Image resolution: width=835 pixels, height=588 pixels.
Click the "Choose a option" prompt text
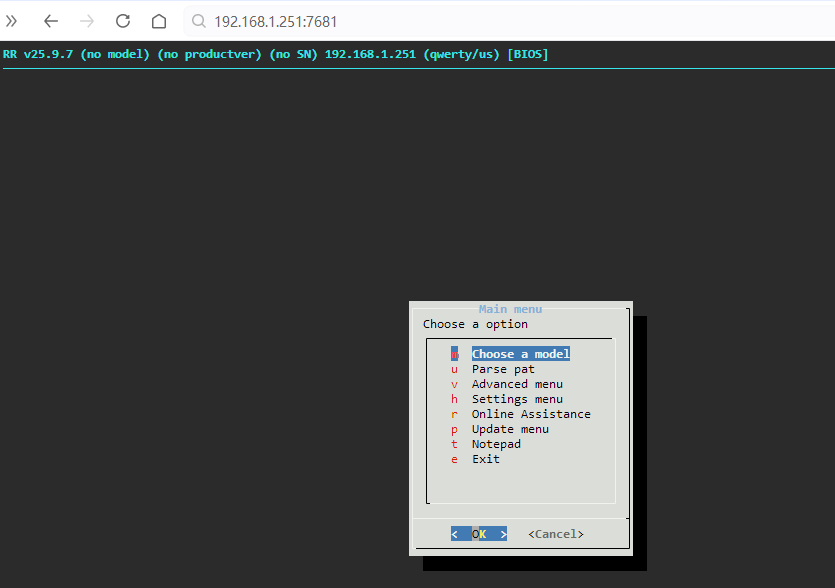[475, 324]
